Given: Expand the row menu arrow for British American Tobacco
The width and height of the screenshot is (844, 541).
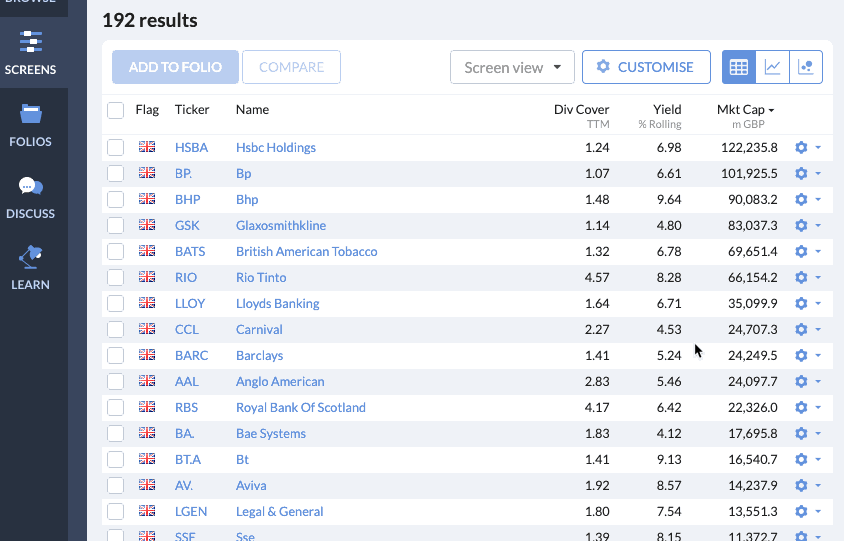Looking at the screenshot, I should pos(818,251).
